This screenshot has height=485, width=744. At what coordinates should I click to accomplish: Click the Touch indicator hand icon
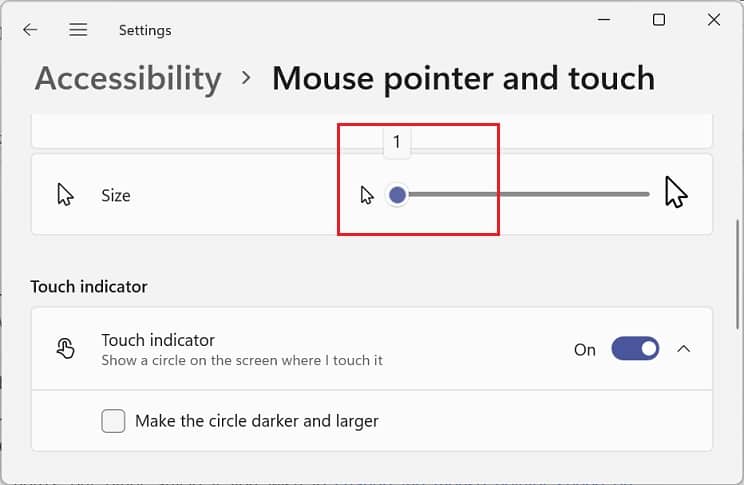(x=65, y=348)
